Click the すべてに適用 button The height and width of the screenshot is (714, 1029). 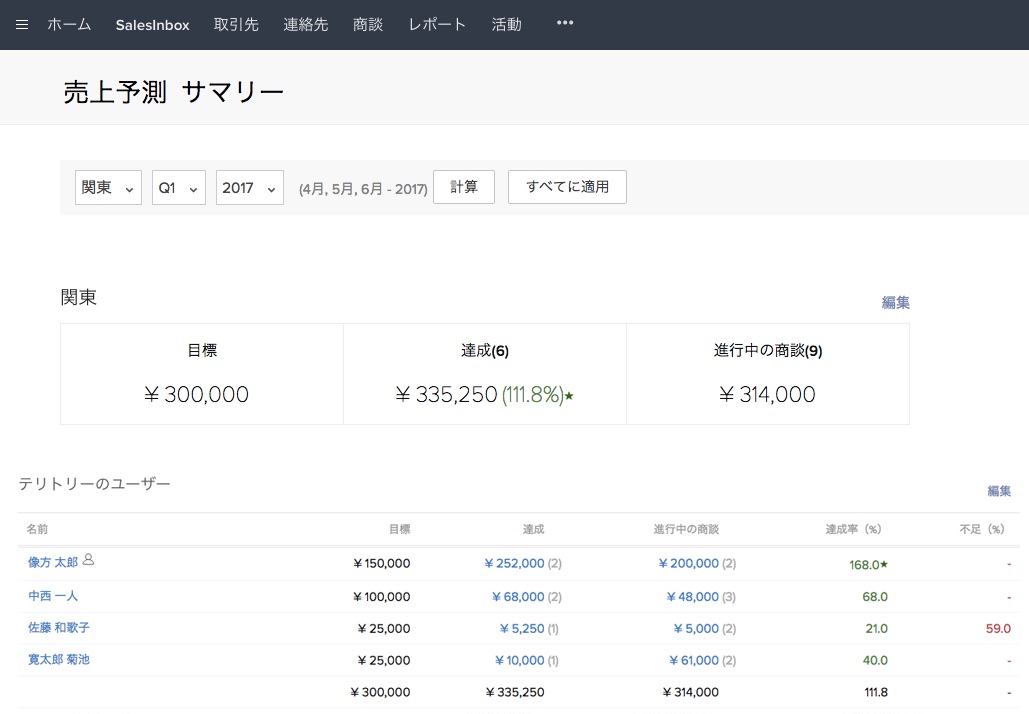567,187
